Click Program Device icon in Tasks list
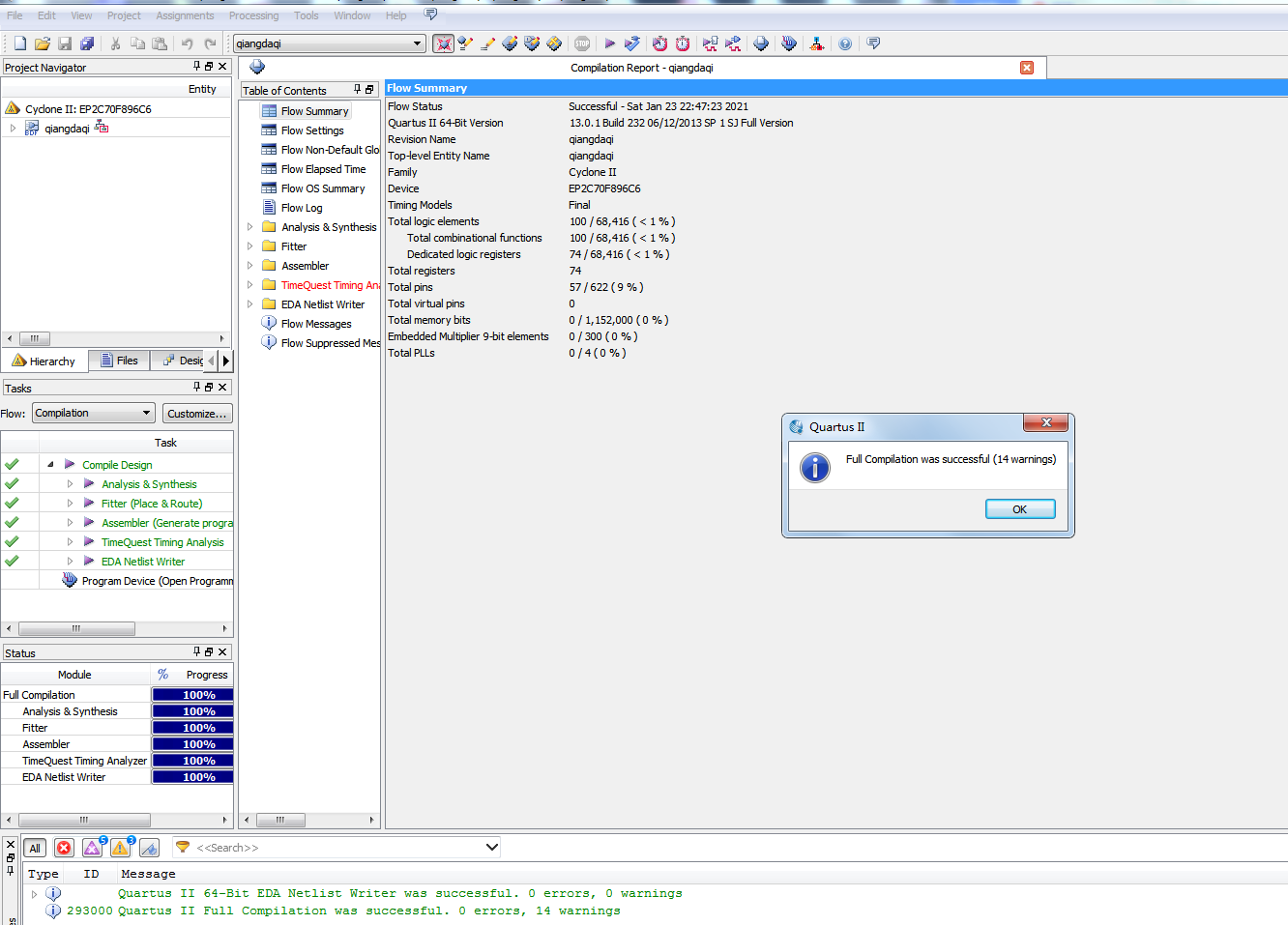 click(70, 580)
